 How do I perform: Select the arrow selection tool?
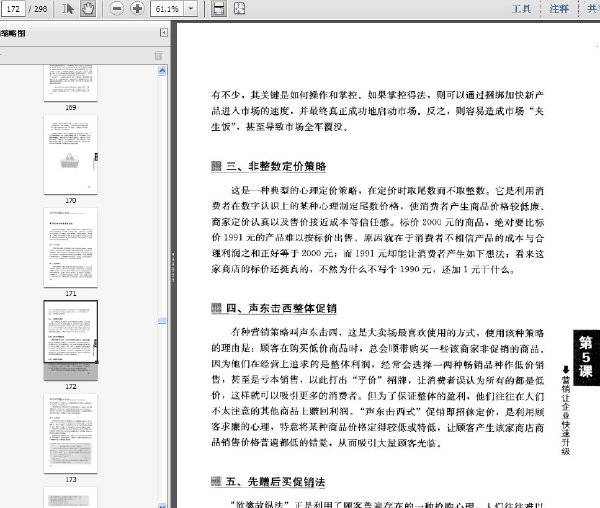click(68, 8)
